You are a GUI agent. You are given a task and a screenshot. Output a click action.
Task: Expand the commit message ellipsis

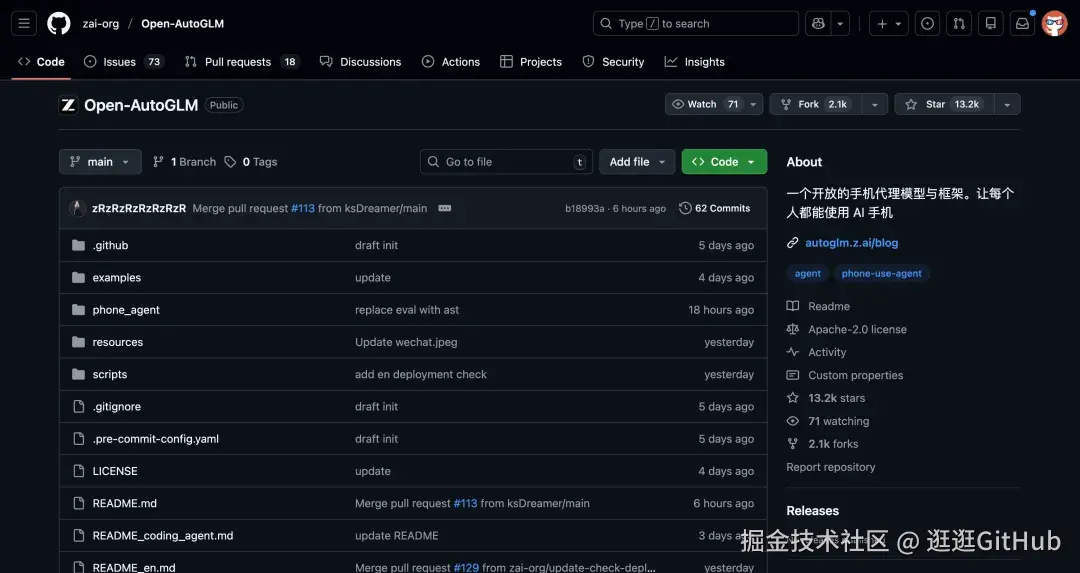click(445, 208)
